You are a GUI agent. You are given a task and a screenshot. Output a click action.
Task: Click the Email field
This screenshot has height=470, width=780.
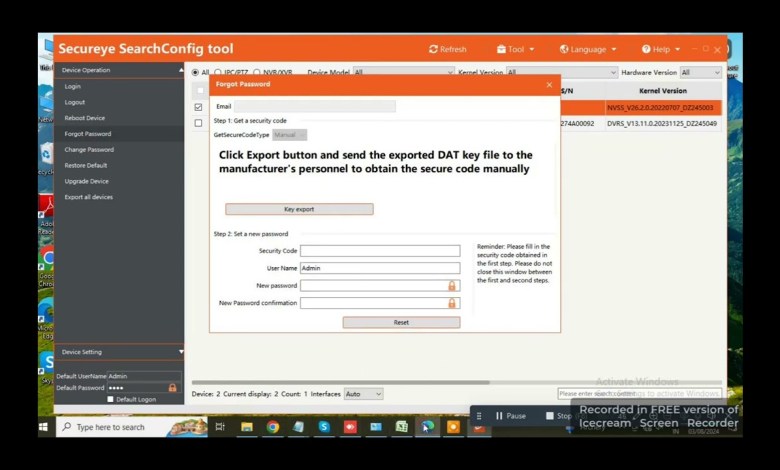(x=315, y=106)
